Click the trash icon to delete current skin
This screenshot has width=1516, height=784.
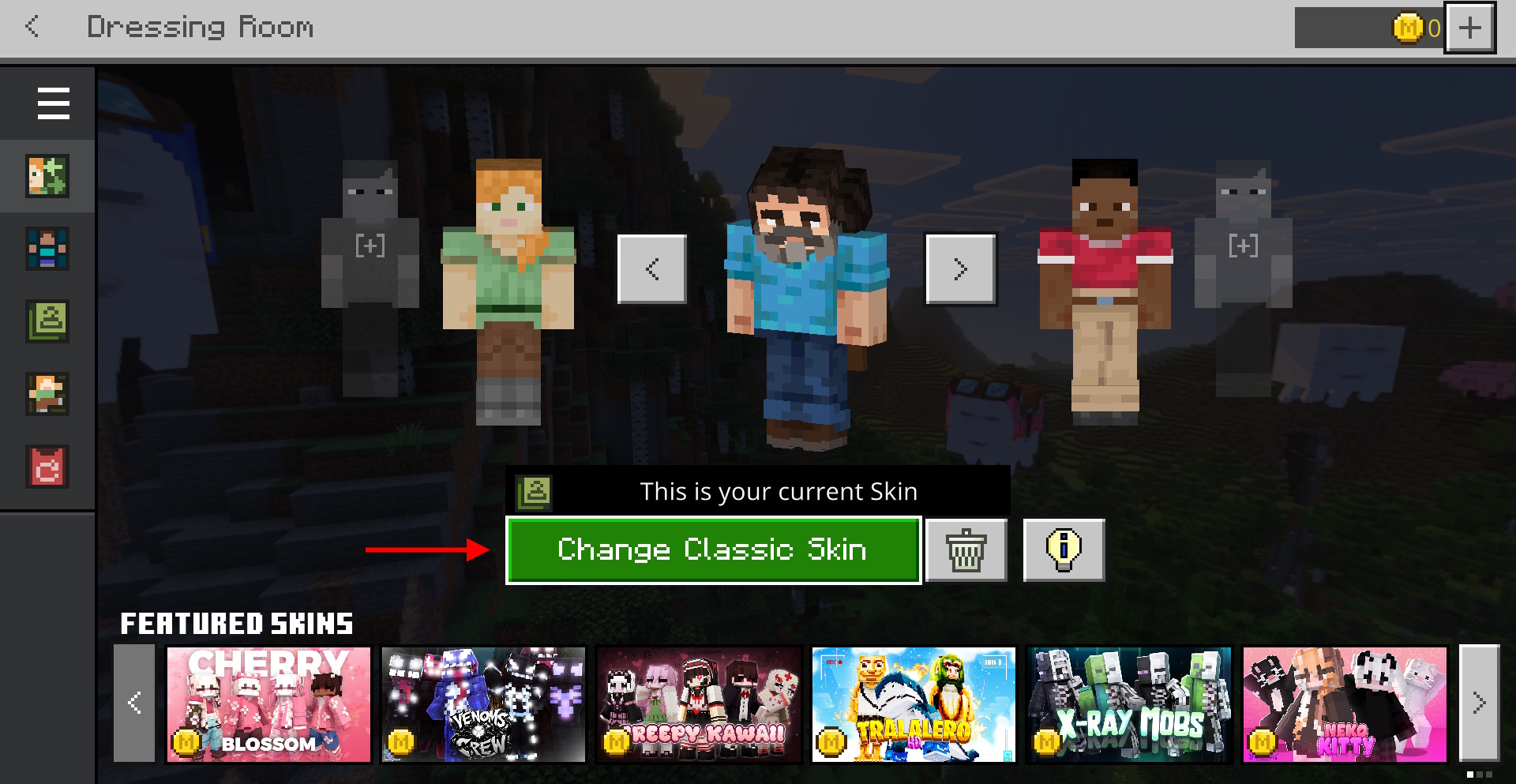coord(966,550)
